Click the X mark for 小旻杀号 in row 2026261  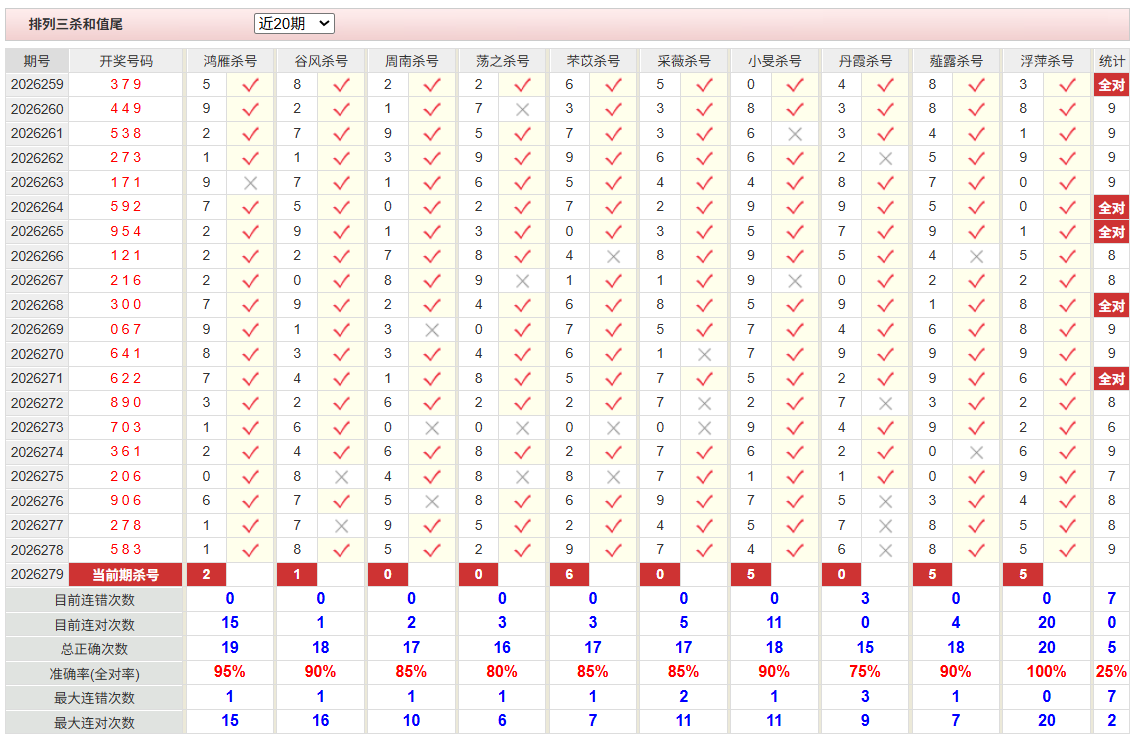(x=795, y=135)
